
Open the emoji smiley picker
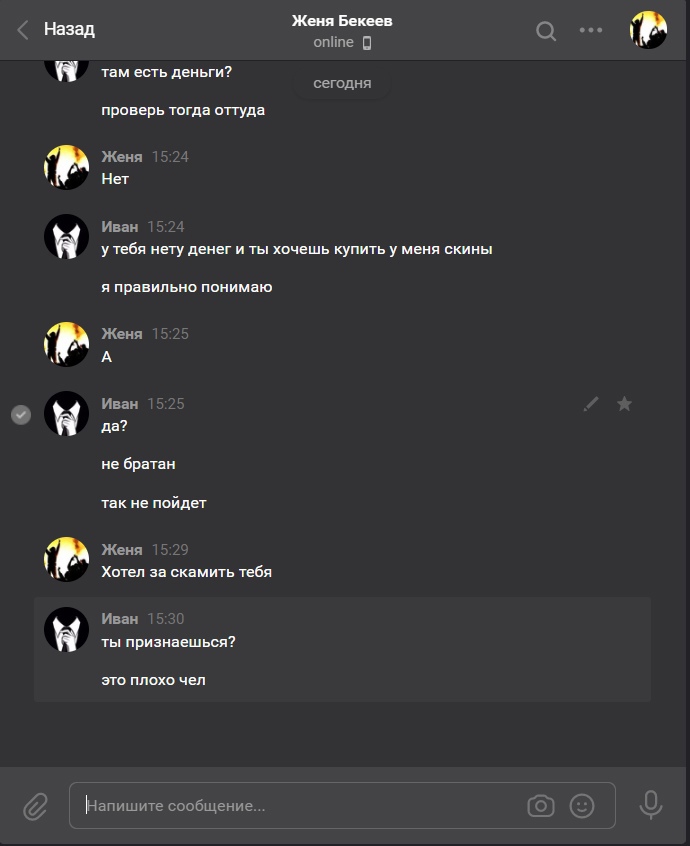point(581,805)
